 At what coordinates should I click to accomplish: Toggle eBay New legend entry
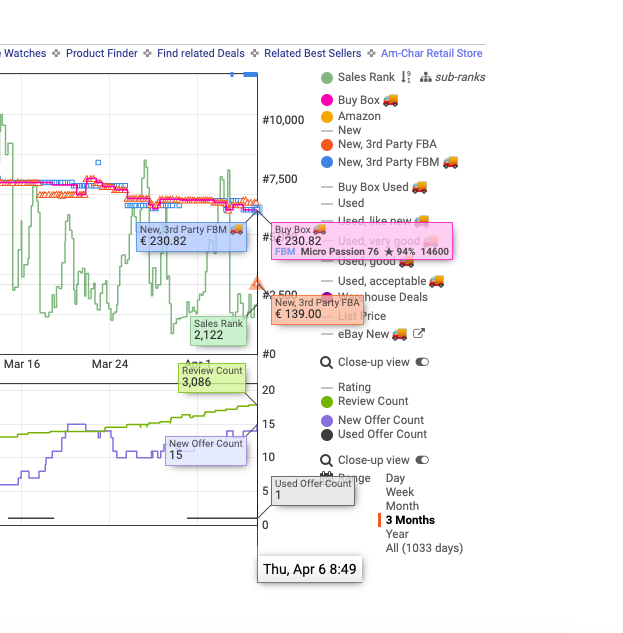pyautogui.click(x=363, y=334)
